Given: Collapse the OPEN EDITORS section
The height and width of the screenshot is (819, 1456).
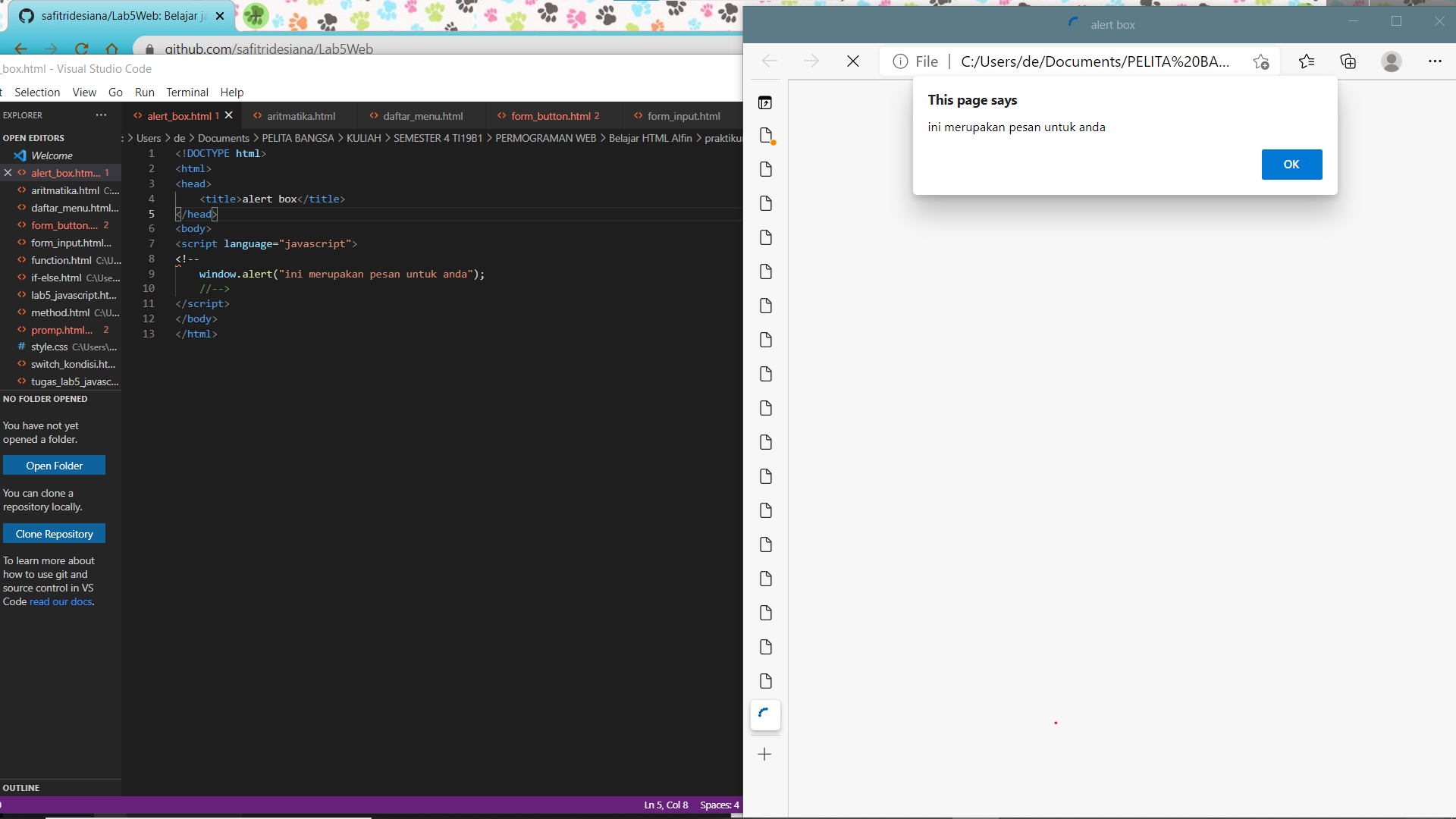Looking at the screenshot, I should (x=33, y=138).
